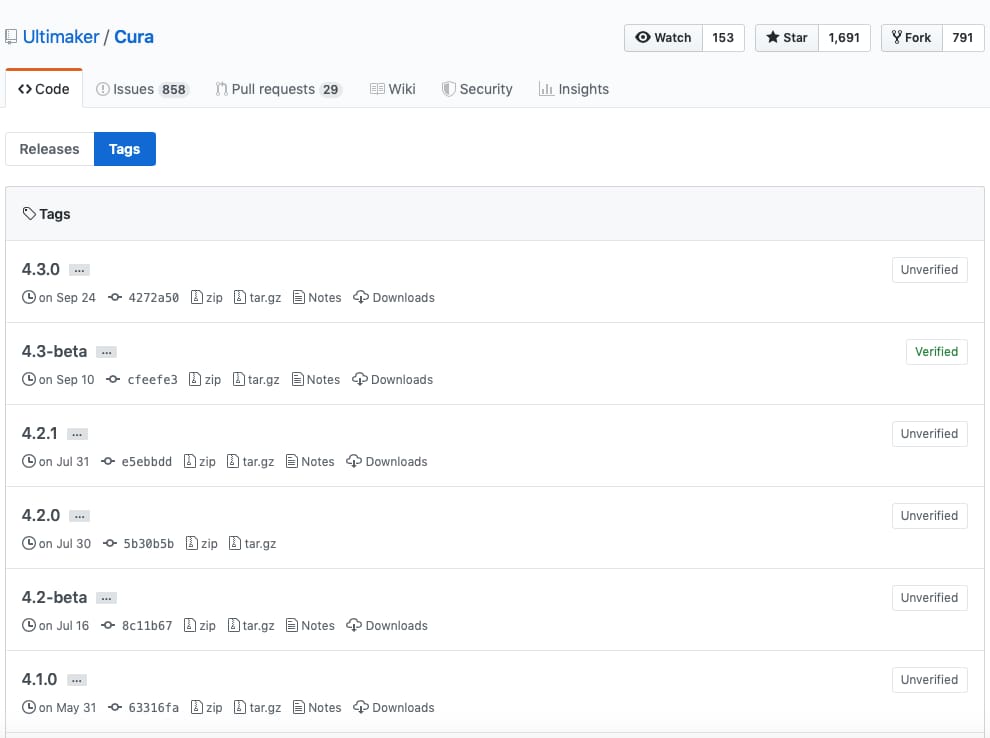Screen dimensions: 990x738
Task: Expand the ellipsis next to 4.3-beta
Action: click(x=106, y=352)
